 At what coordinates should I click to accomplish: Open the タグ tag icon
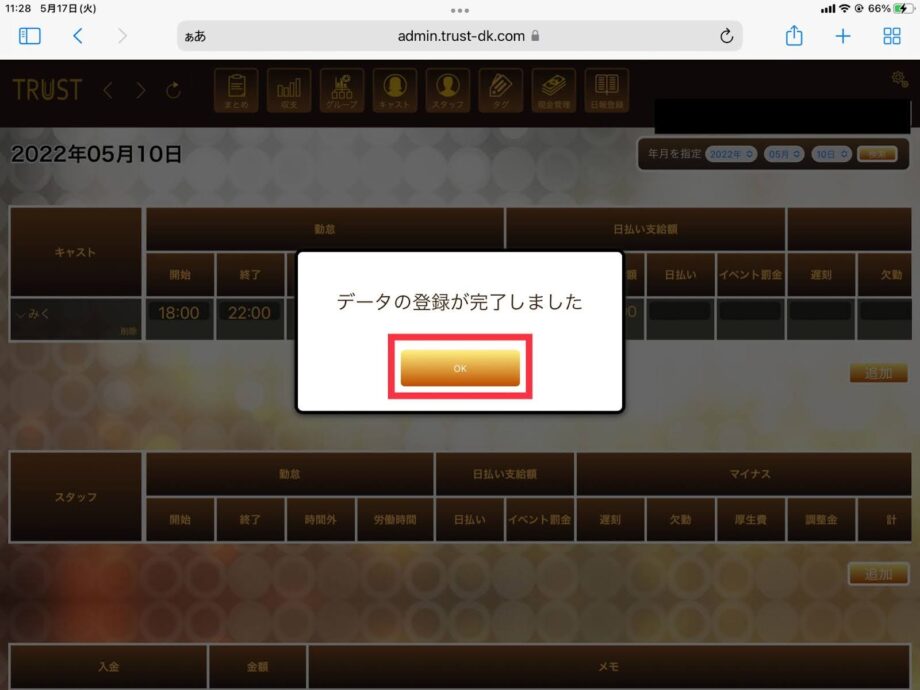500,90
